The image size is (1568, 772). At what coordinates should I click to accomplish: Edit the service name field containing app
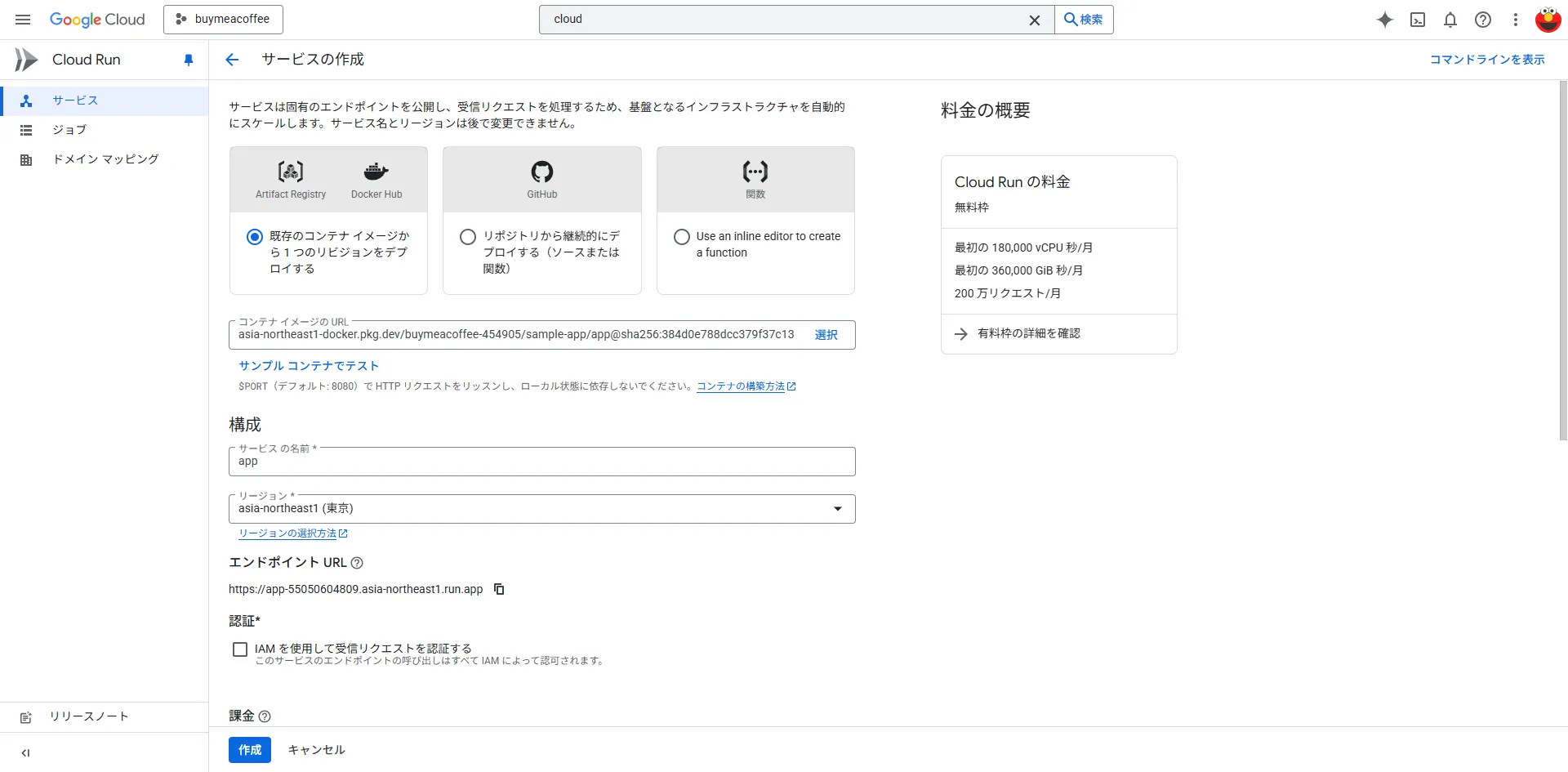point(541,462)
